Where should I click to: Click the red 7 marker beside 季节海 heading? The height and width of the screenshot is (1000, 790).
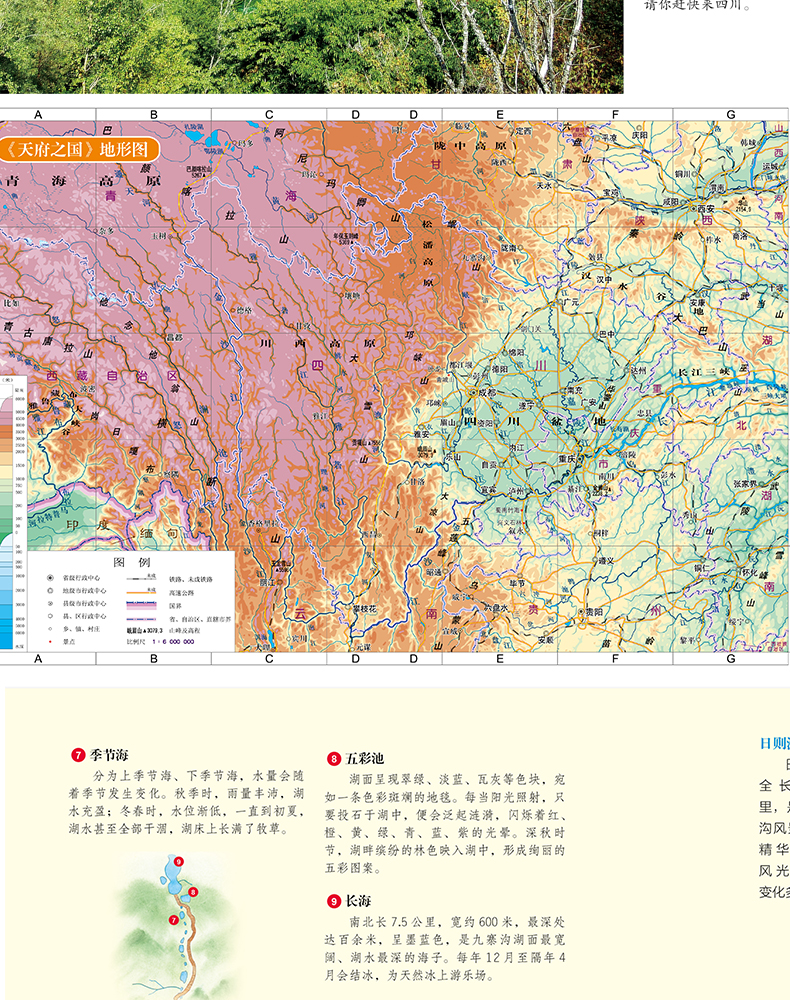78,755
